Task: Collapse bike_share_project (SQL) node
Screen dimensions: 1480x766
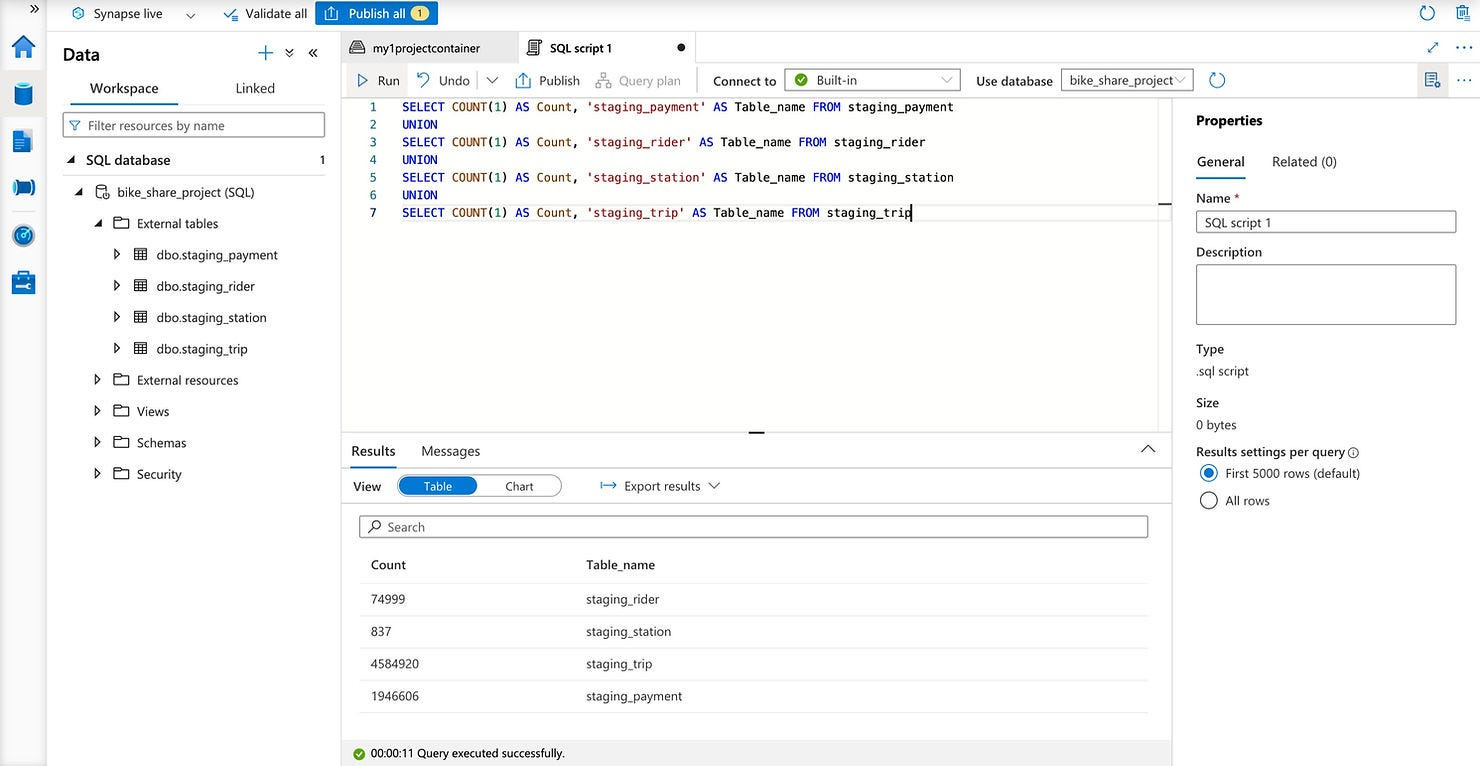Action: tap(80, 192)
